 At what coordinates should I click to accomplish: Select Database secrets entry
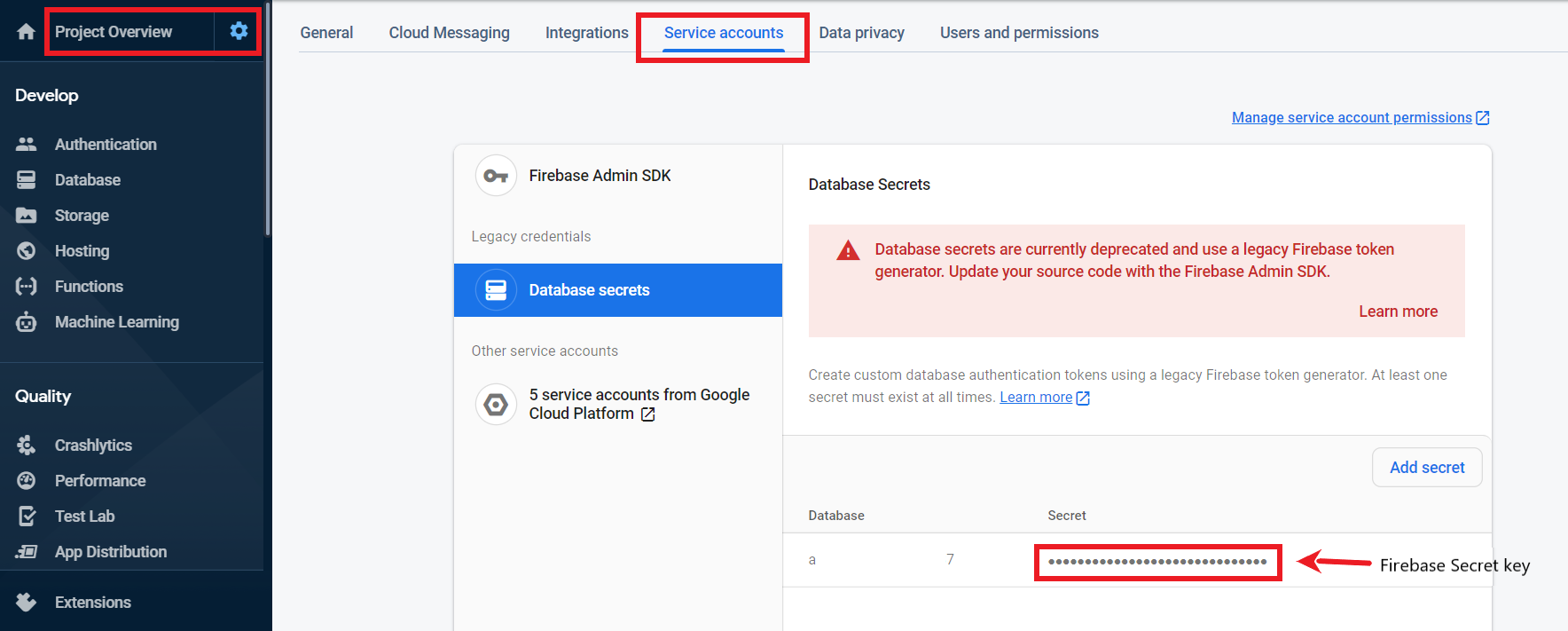coord(618,290)
